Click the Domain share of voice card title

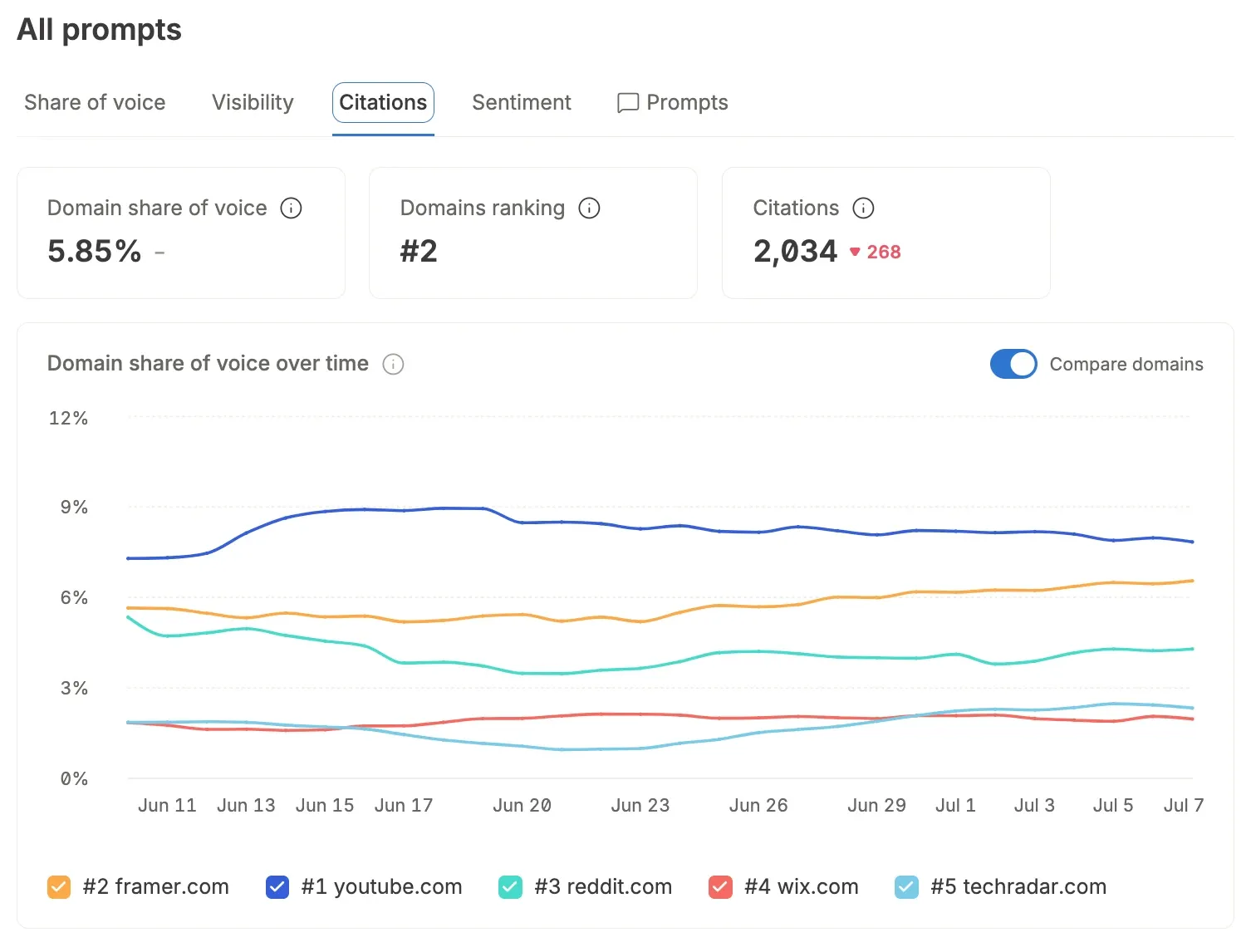157,208
